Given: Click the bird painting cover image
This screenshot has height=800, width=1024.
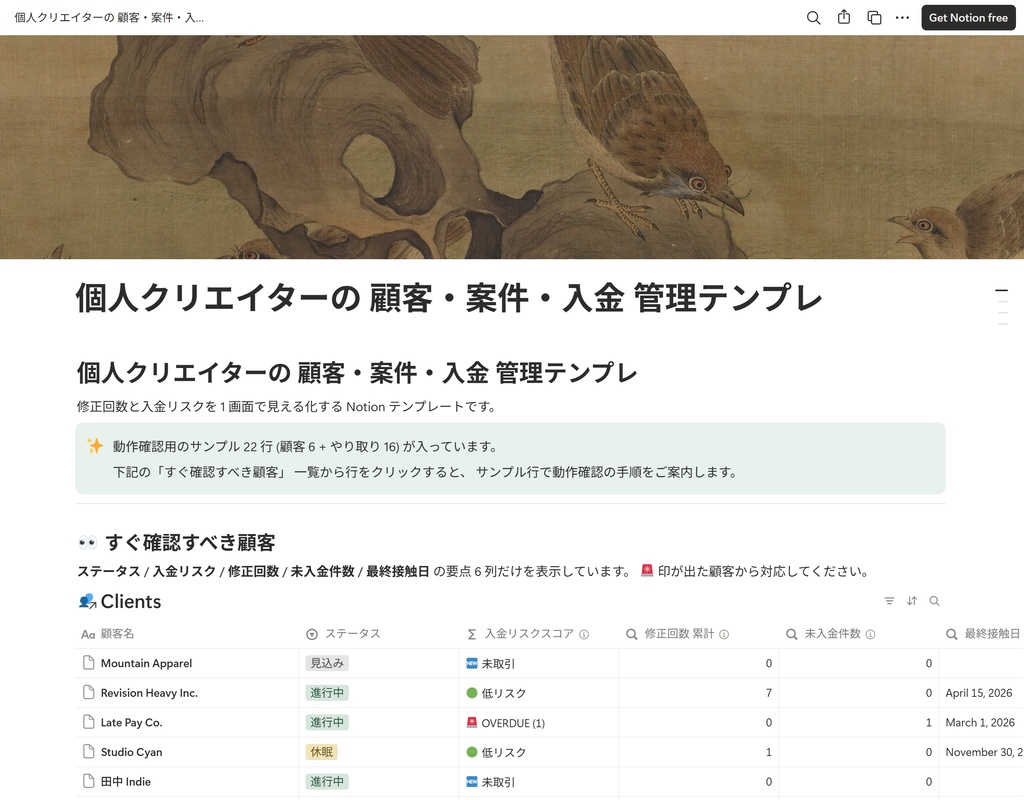Looking at the screenshot, I should coord(512,147).
